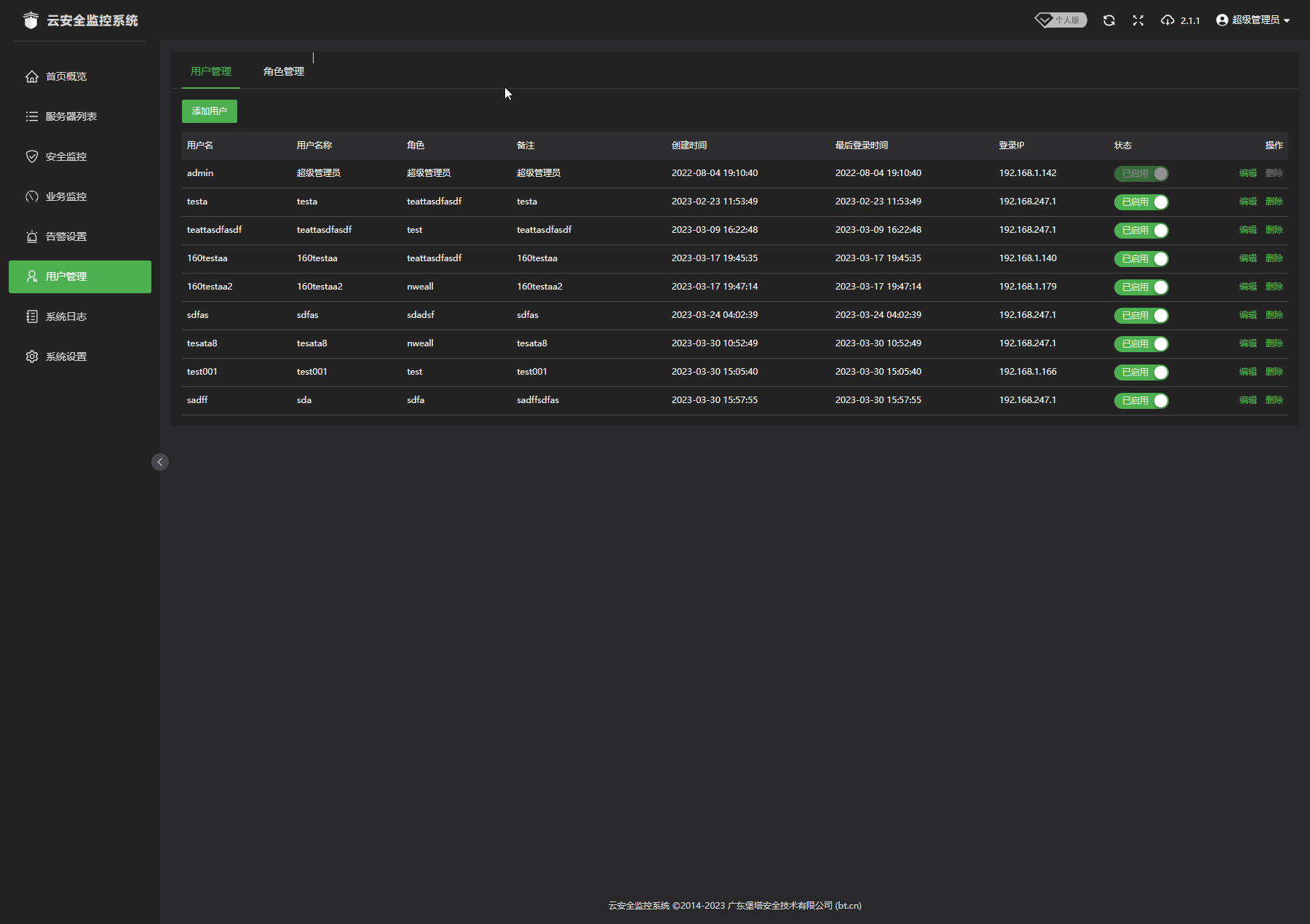
Task: Select the 用户管理 tab
Action: click(x=211, y=71)
